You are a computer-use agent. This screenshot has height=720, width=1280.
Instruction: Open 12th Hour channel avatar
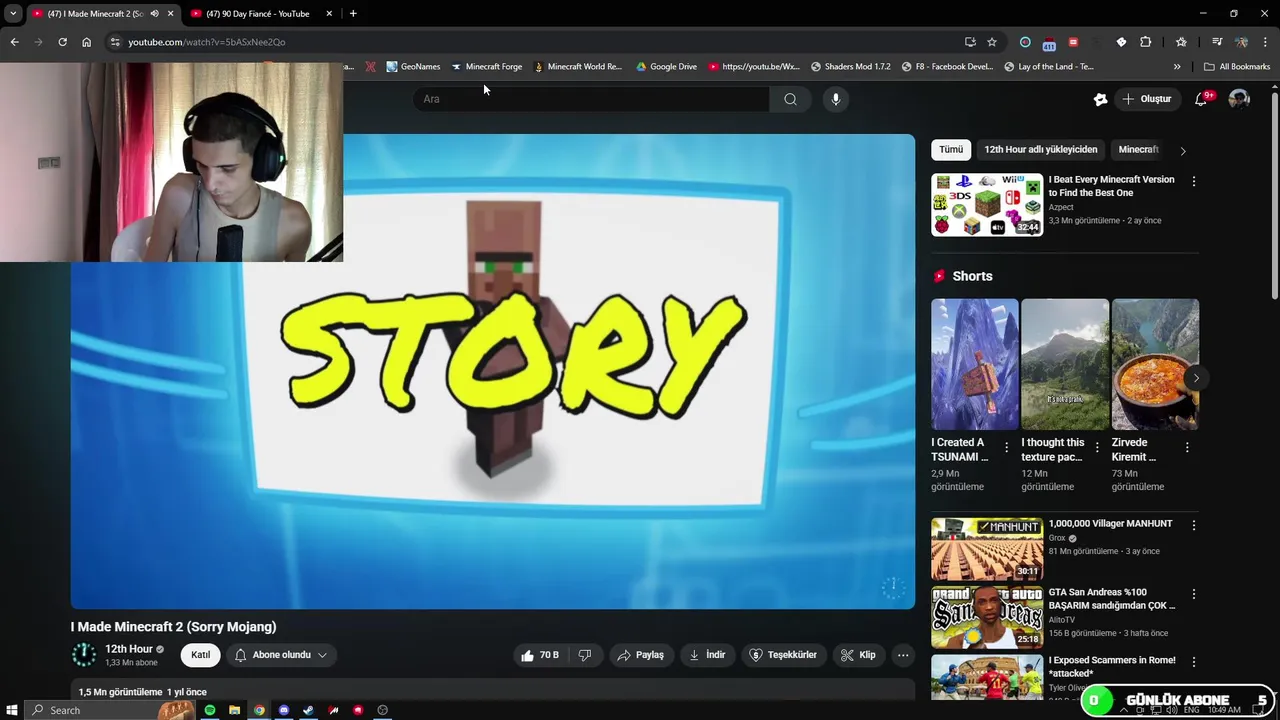pos(84,655)
